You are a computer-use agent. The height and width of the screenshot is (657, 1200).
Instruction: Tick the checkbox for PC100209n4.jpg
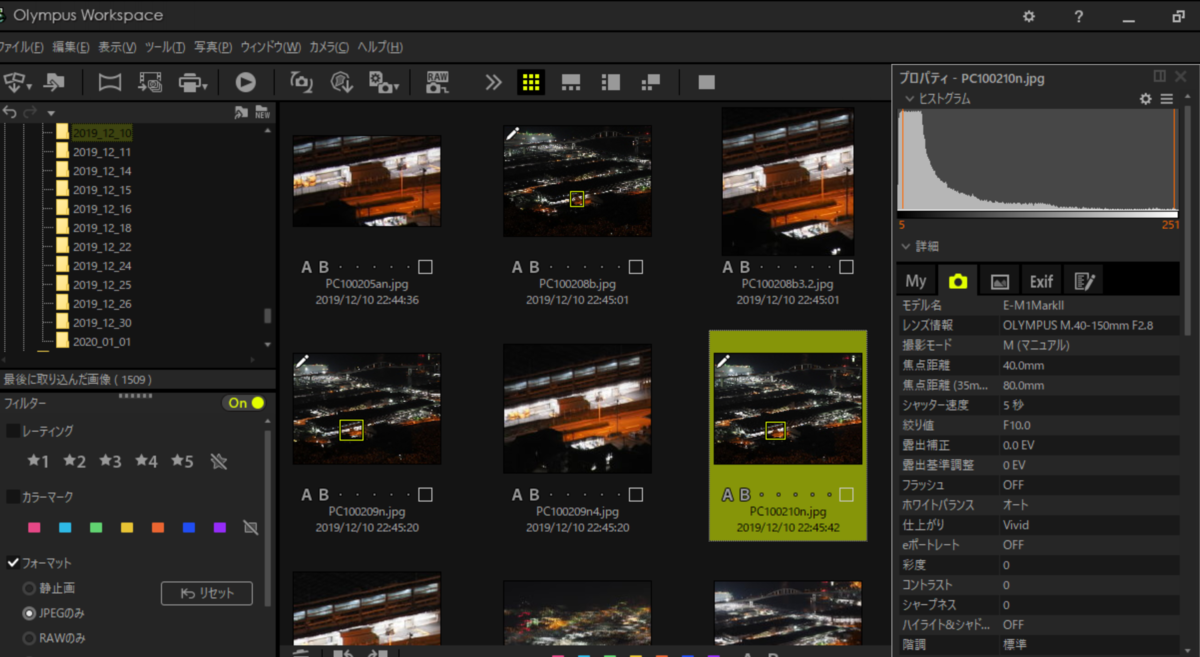[x=637, y=494]
